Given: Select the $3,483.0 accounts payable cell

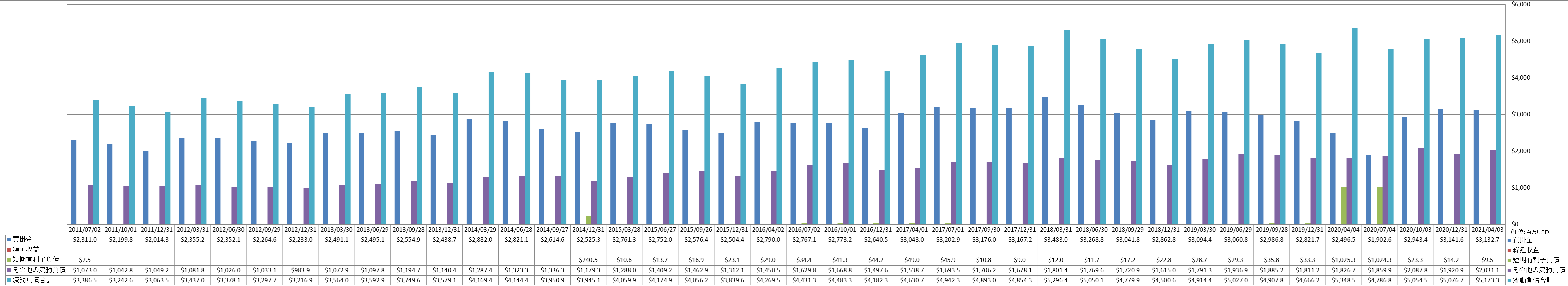Looking at the screenshot, I should coord(1057,240).
